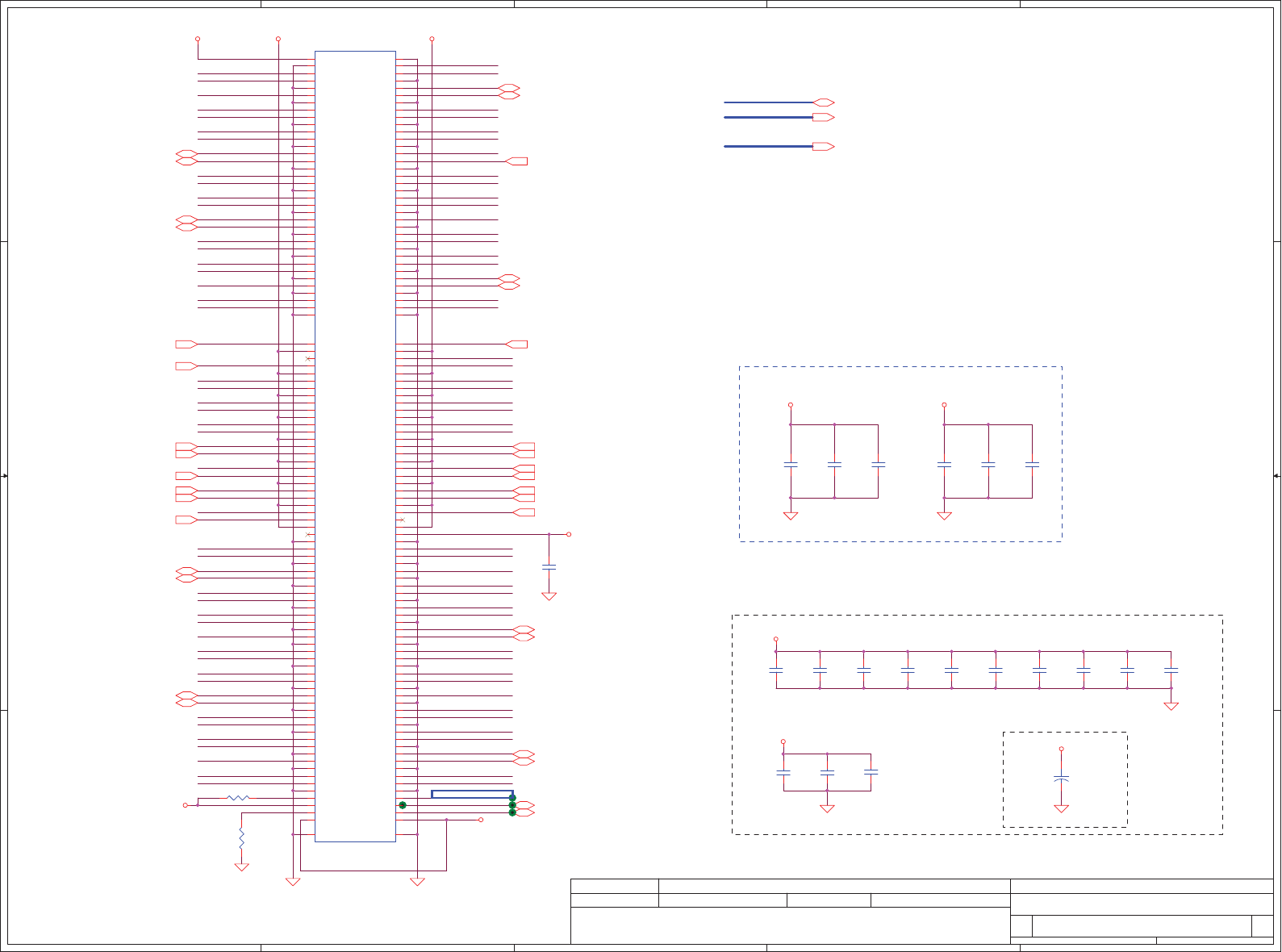1282x952 pixels.
Task: Click the green junction dot on the connector's right pin
Action: click(403, 805)
